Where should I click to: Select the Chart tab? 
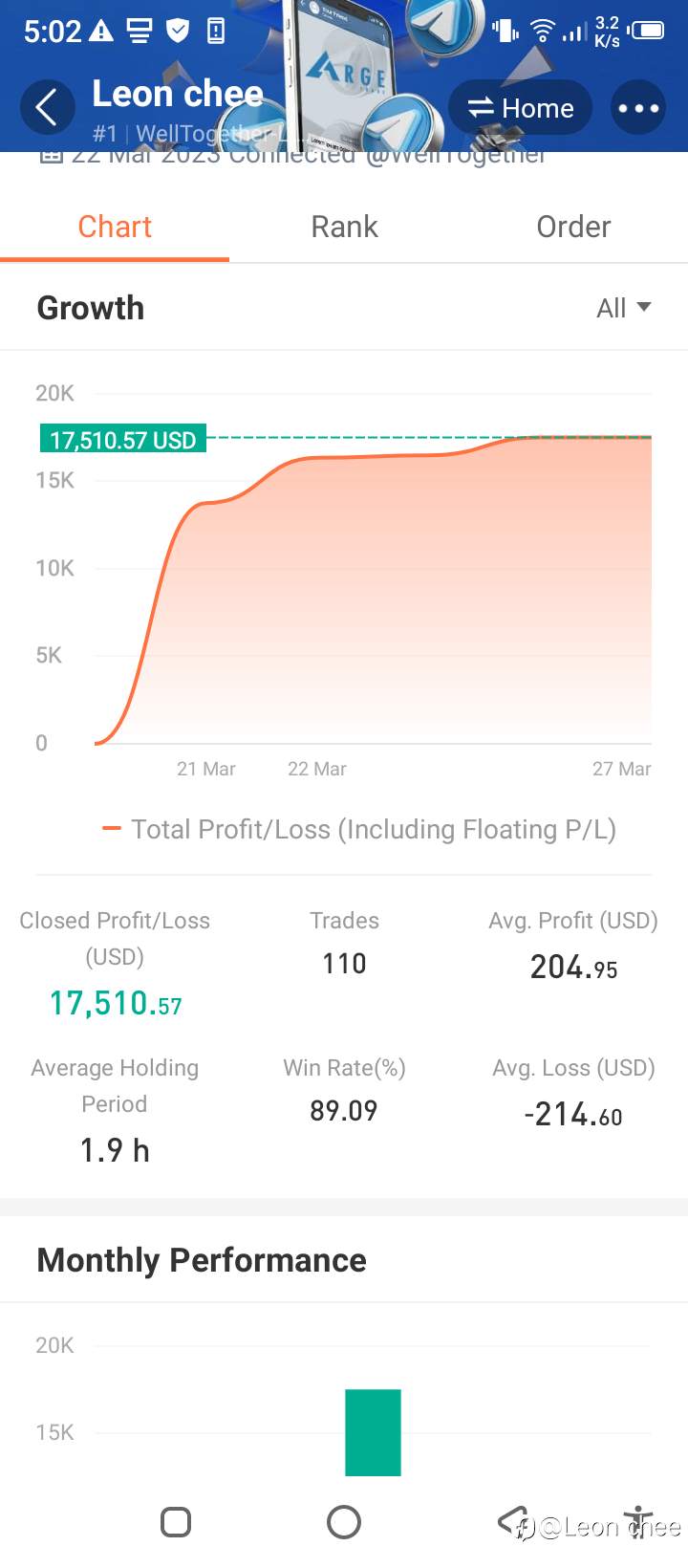point(115,227)
